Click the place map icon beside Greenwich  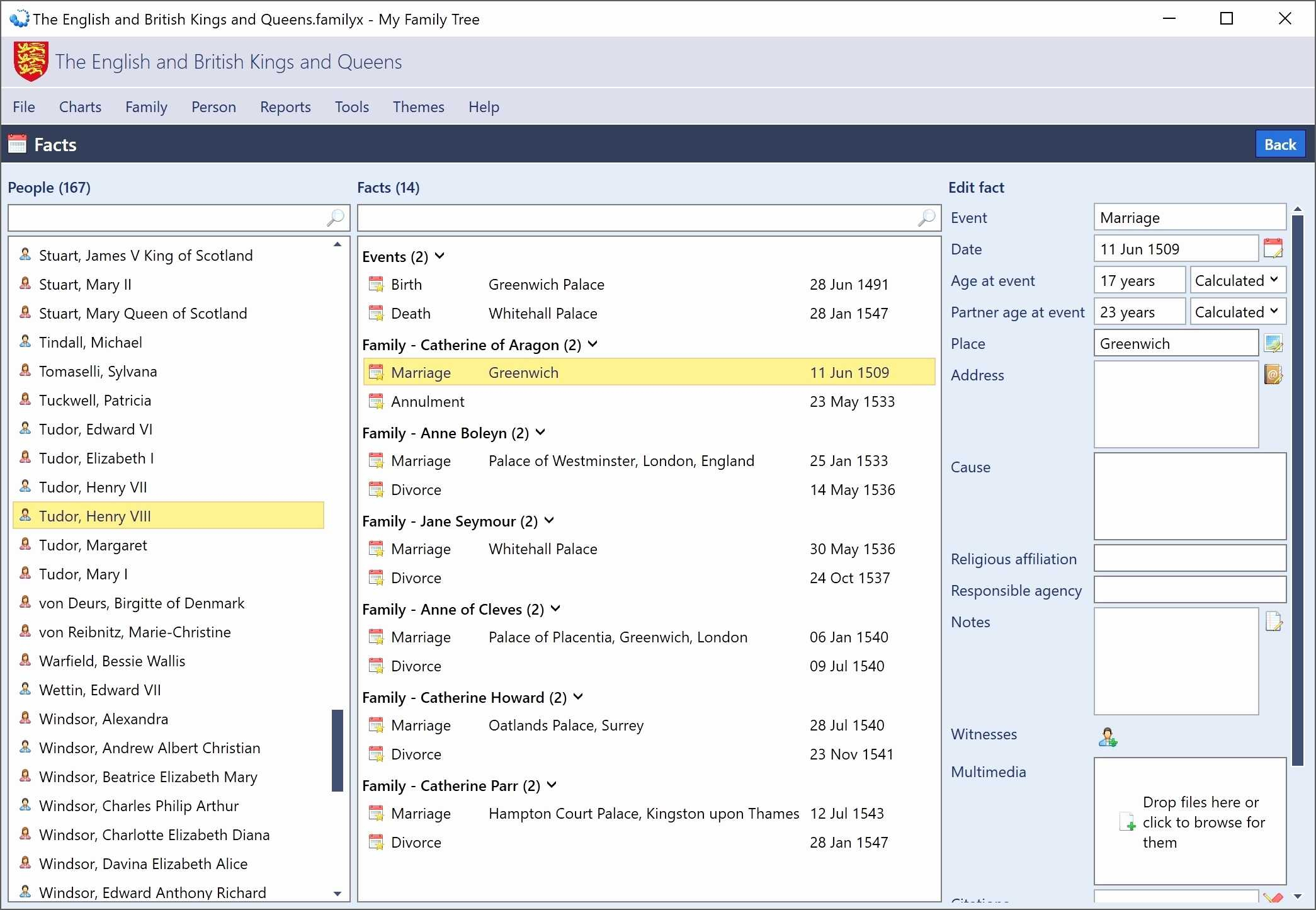tap(1273, 344)
